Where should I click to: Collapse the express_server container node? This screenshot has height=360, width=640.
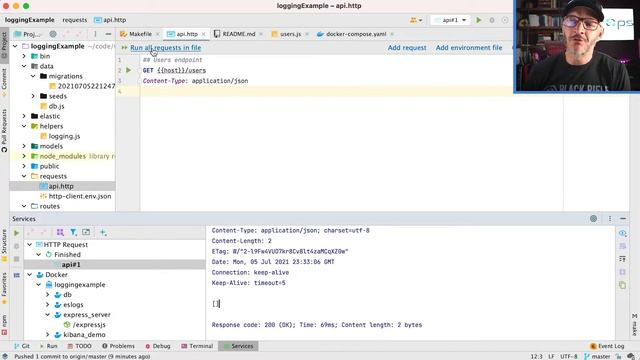point(48,315)
